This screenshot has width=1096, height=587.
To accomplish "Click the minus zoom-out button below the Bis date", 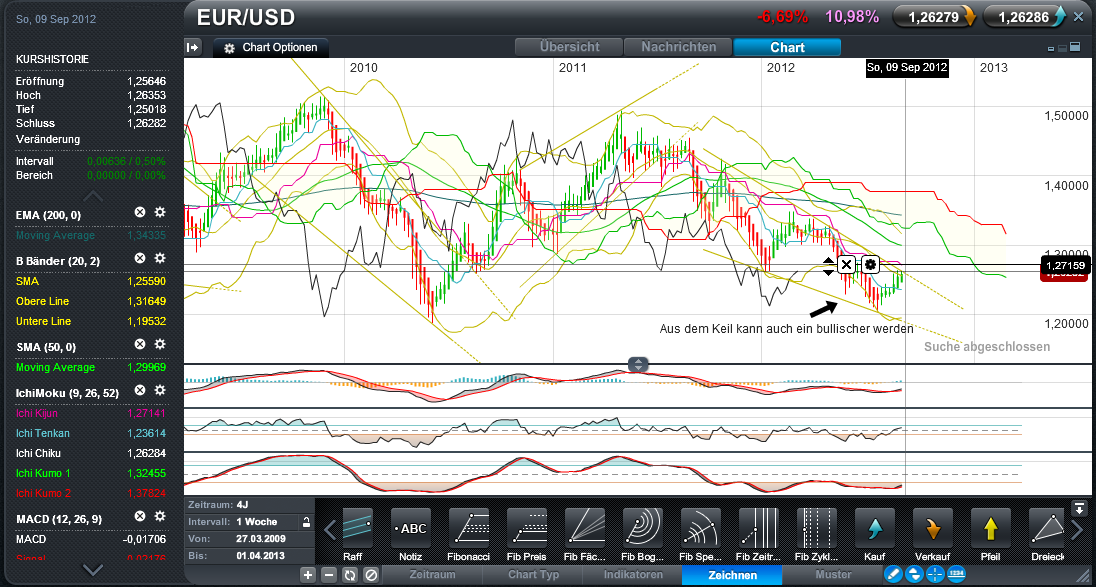I will tap(329, 575).
